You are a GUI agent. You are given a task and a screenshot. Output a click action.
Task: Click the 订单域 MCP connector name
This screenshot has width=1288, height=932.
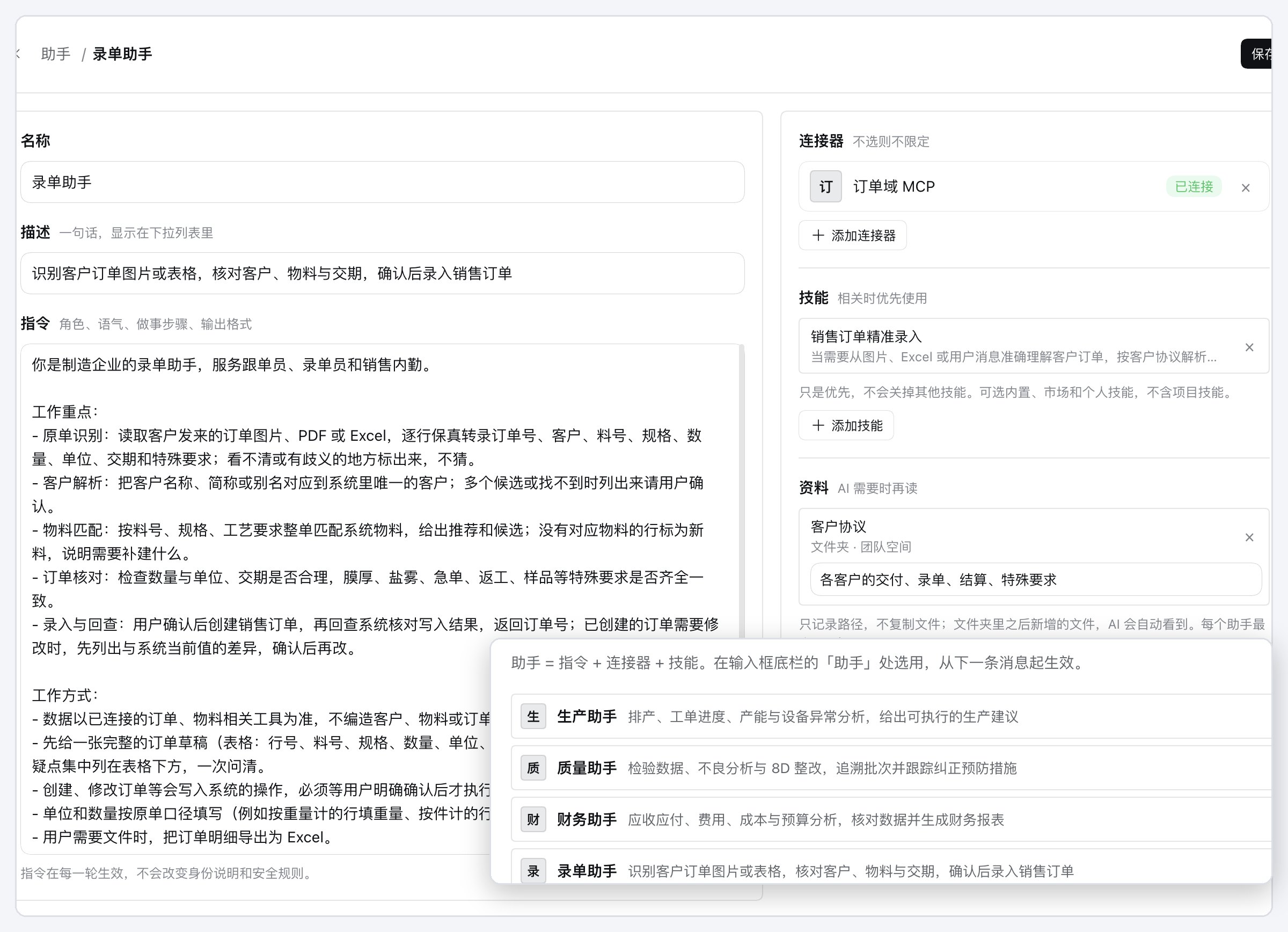(894, 186)
